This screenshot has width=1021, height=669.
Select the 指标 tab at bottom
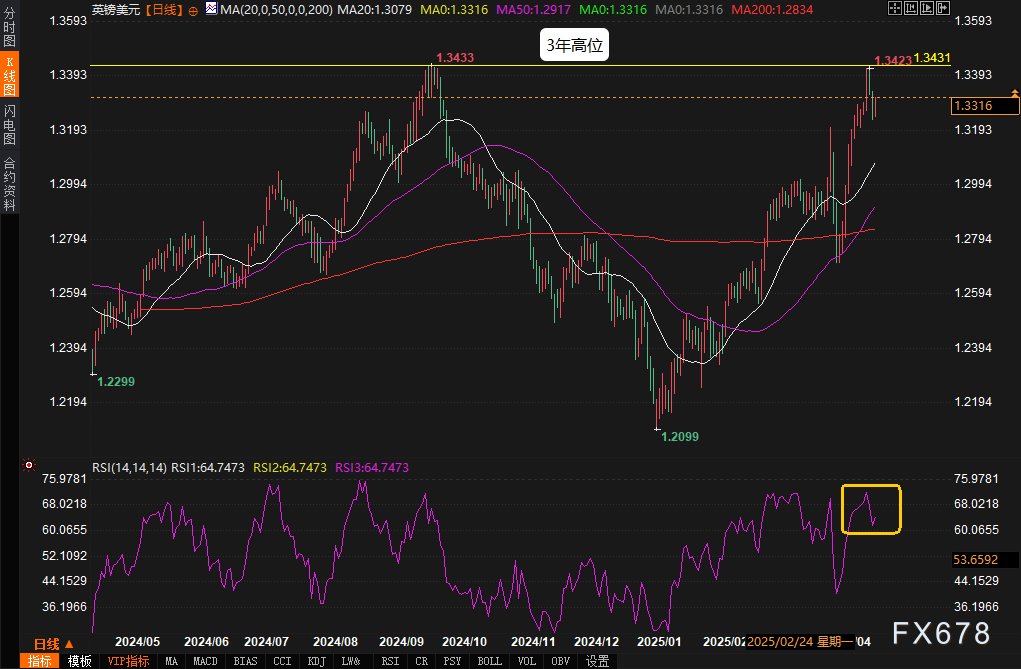click(x=40, y=661)
